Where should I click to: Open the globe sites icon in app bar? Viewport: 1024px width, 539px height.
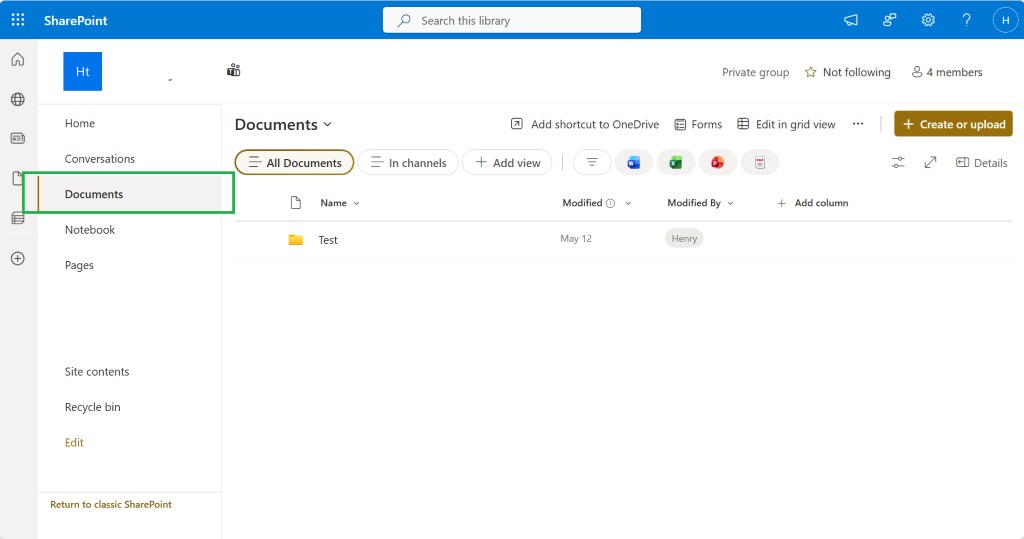18,99
